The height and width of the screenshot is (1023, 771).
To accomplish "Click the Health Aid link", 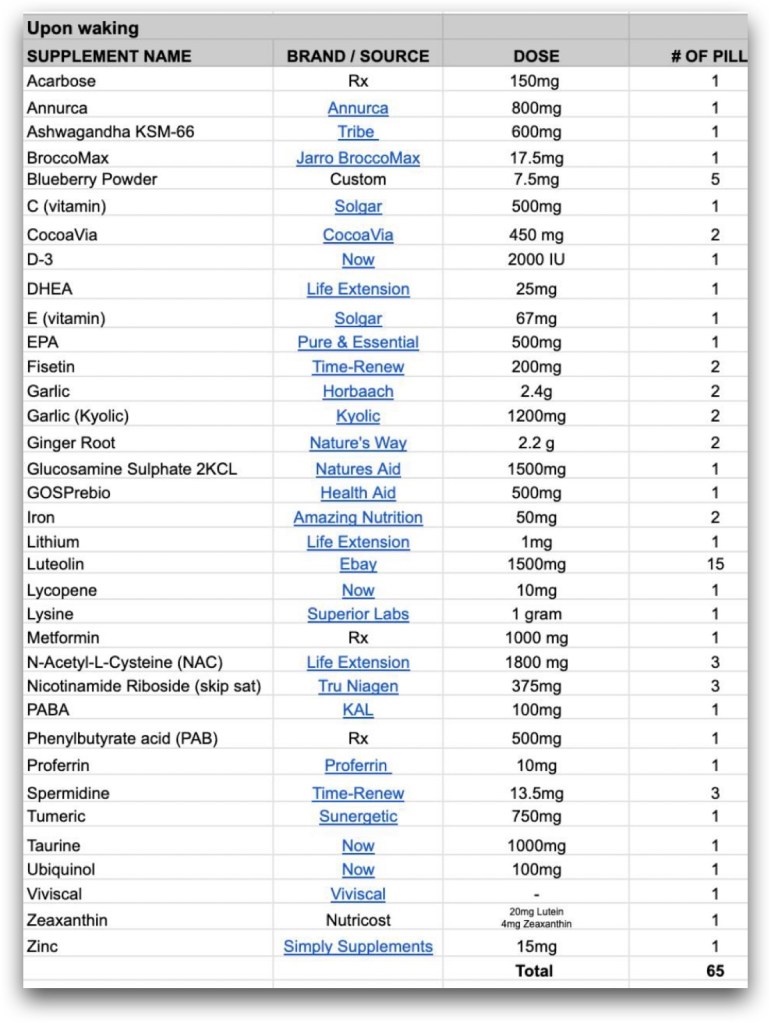I will coord(357,493).
